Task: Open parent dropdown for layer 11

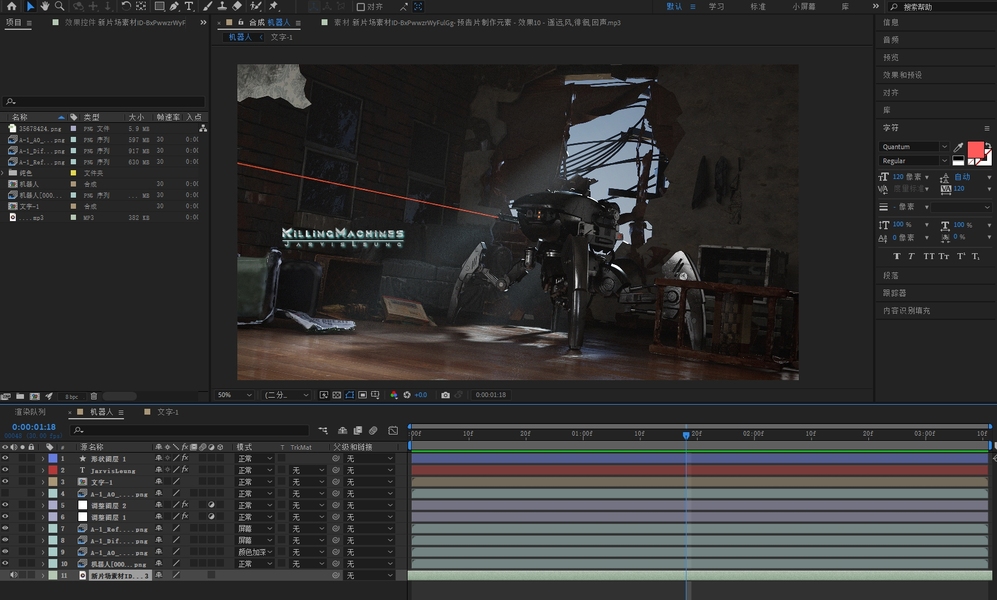Action: (x=369, y=575)
